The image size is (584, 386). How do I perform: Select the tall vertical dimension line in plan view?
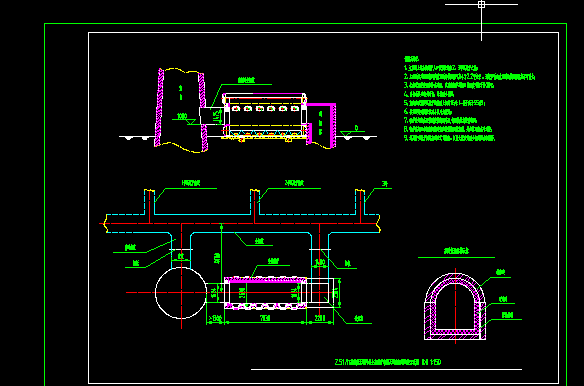pyautogui.click(x=221, y=258)
